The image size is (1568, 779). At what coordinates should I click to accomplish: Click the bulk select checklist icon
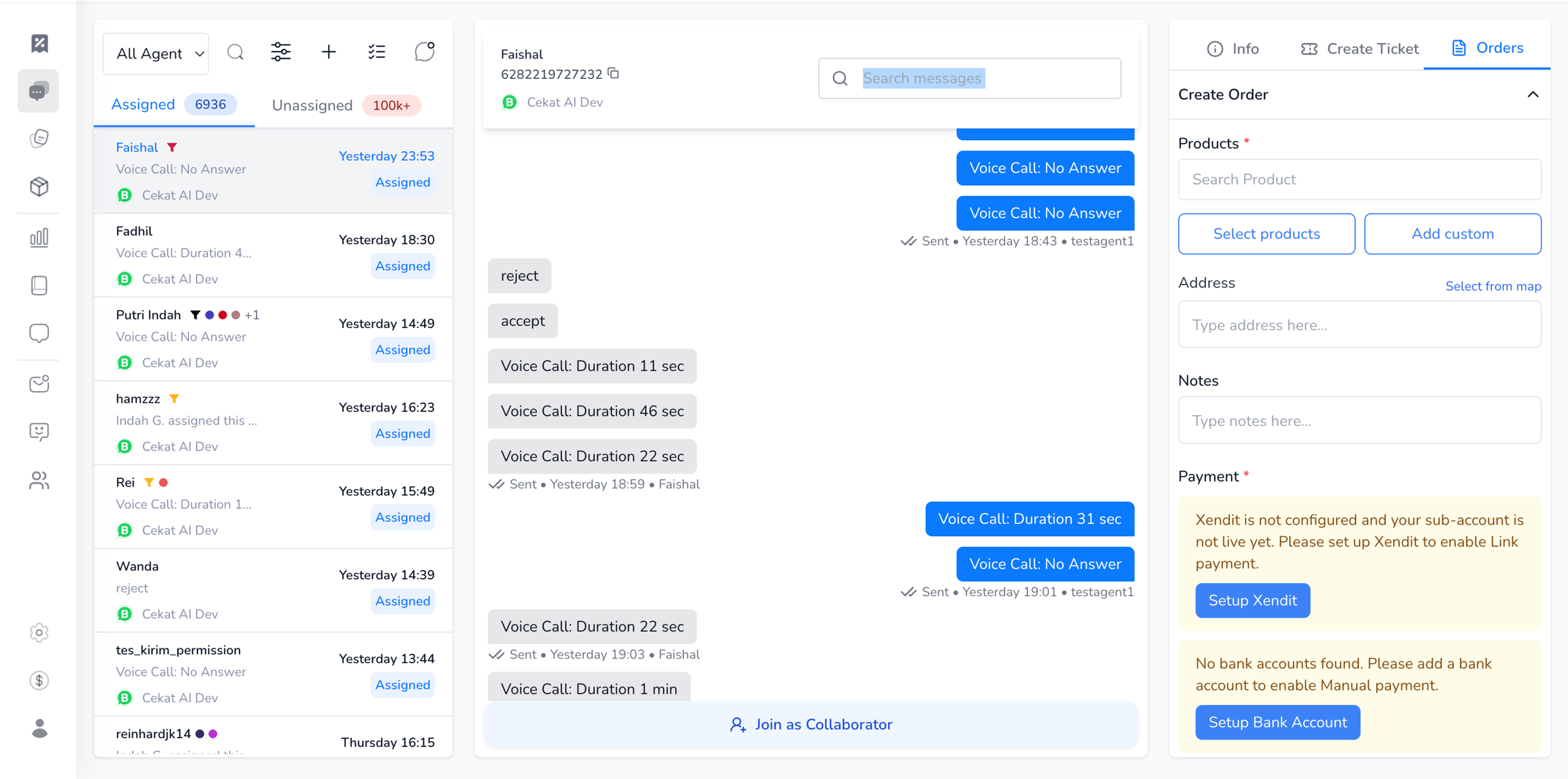pos(376,52)
